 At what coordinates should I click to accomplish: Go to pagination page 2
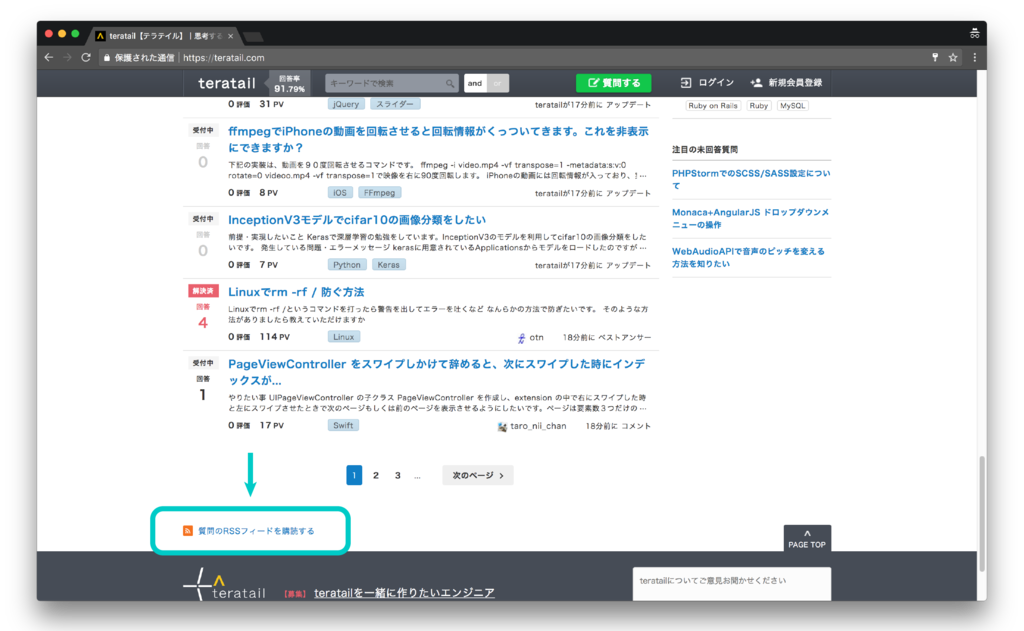click(x=376, y=475)
